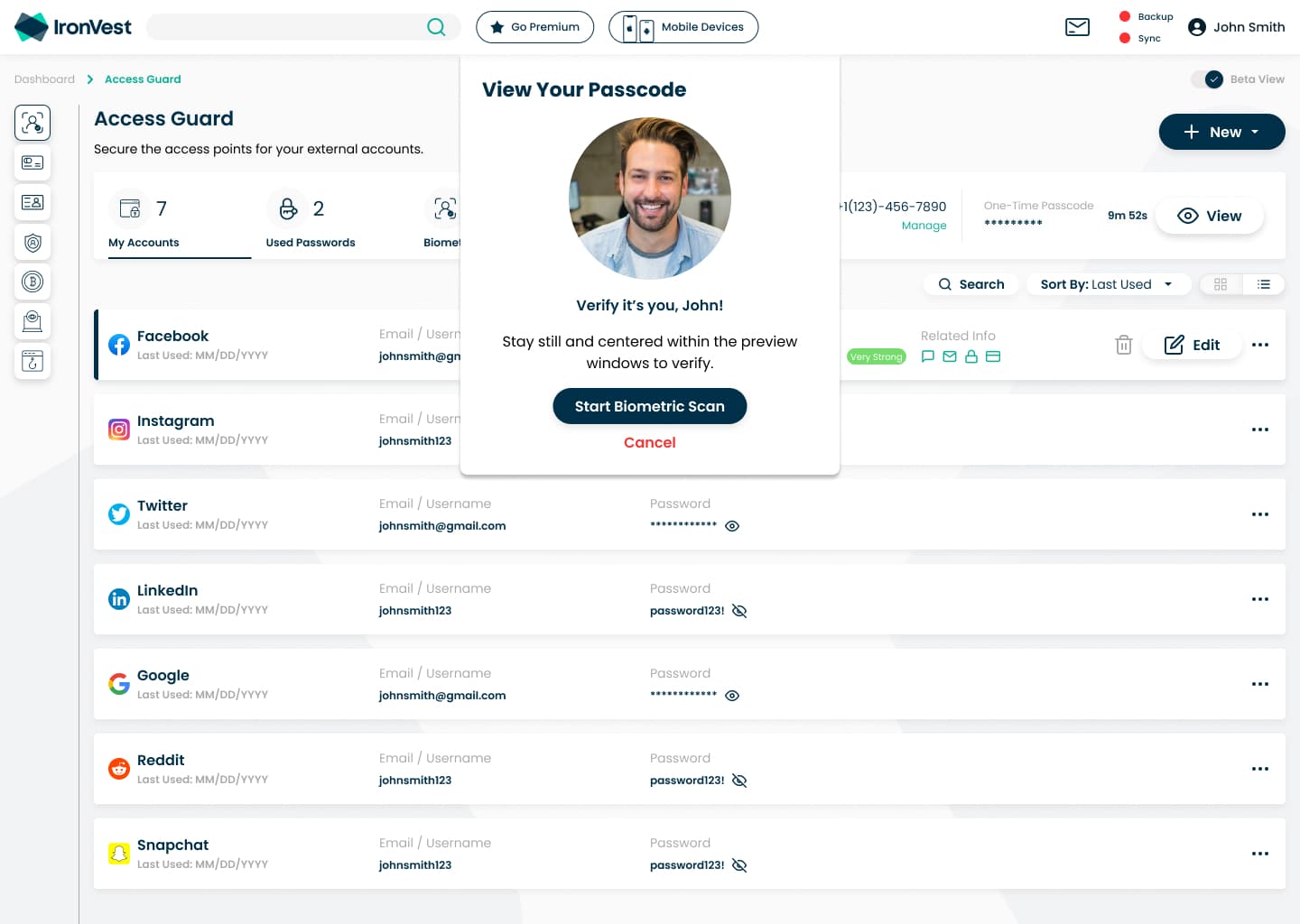Show the Twitter password
This screenshot has width=1300, height=924.
click(x=732, y=526)
